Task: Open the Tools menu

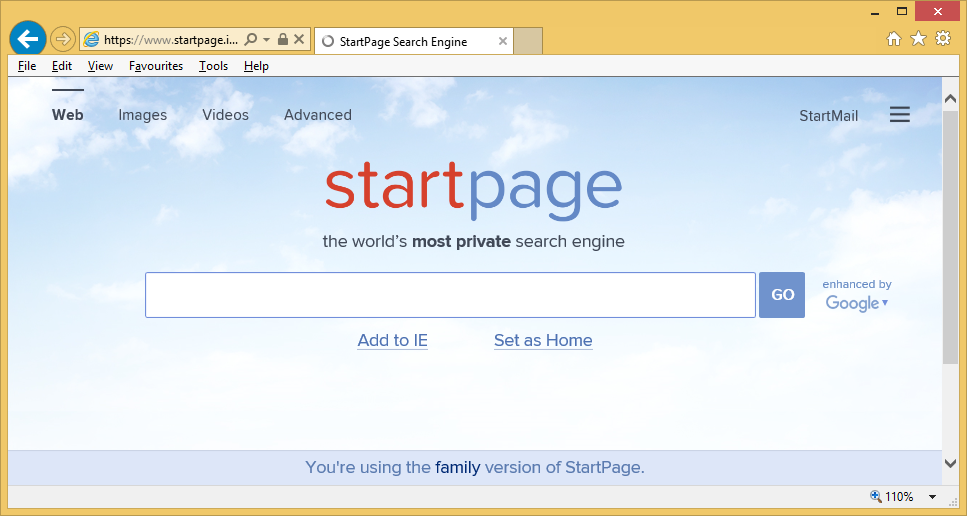Action: pos(213,66)
